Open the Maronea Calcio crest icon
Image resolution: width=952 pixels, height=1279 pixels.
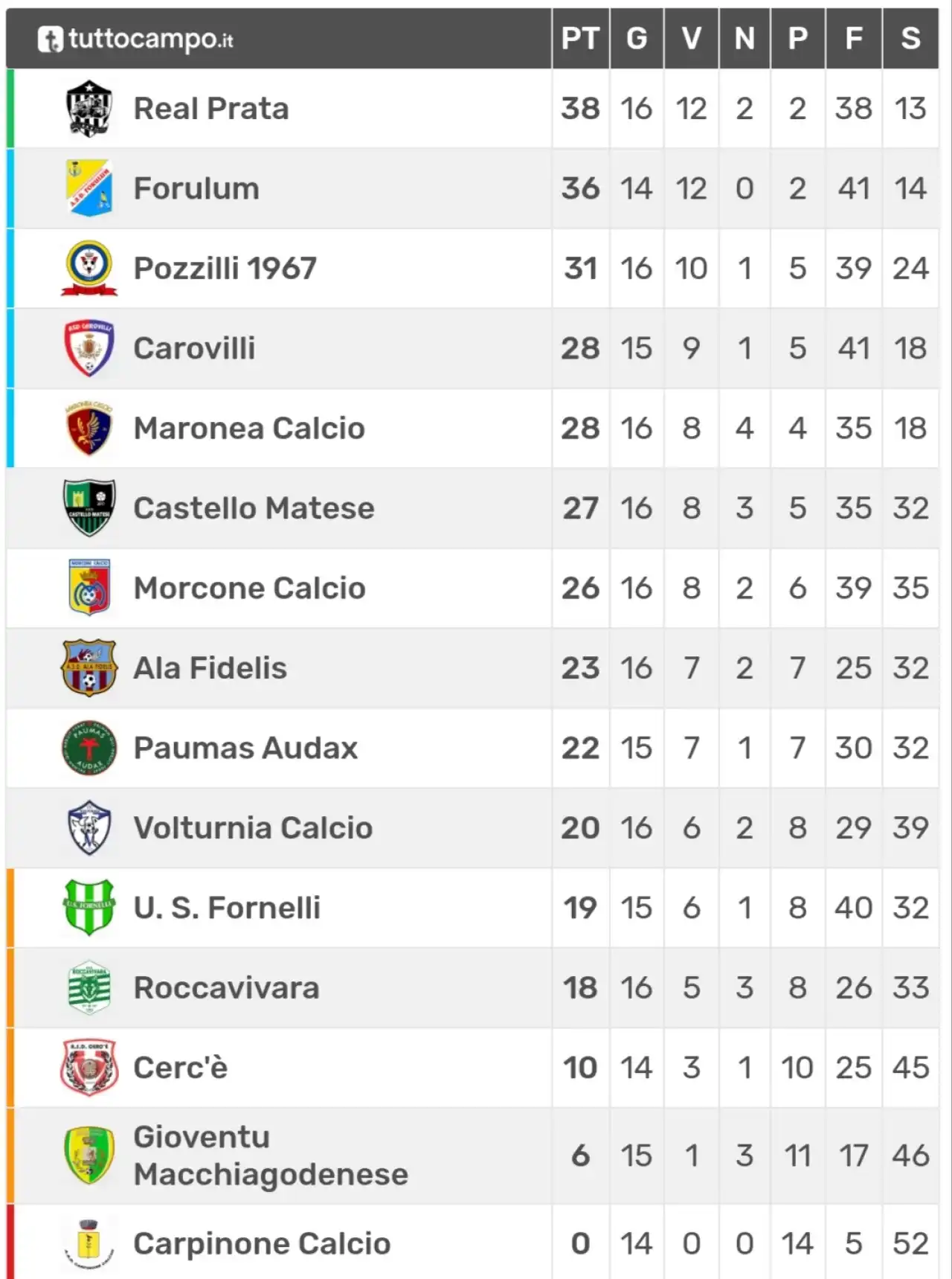tap(89, 429)
